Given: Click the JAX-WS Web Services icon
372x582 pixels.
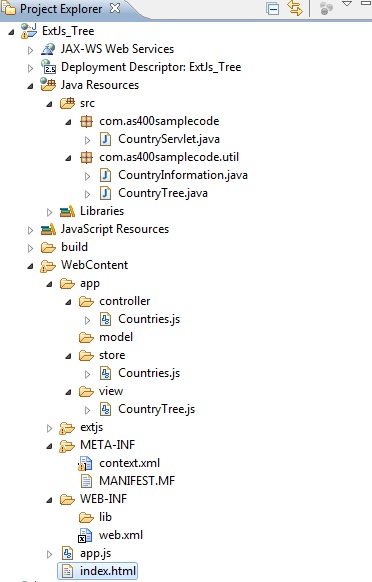Looking at the screenshot, I should pos(48,49).
